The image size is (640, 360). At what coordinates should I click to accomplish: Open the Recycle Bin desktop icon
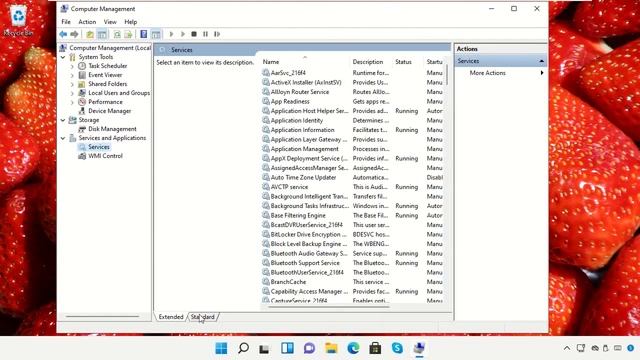(x=18, y=20)
